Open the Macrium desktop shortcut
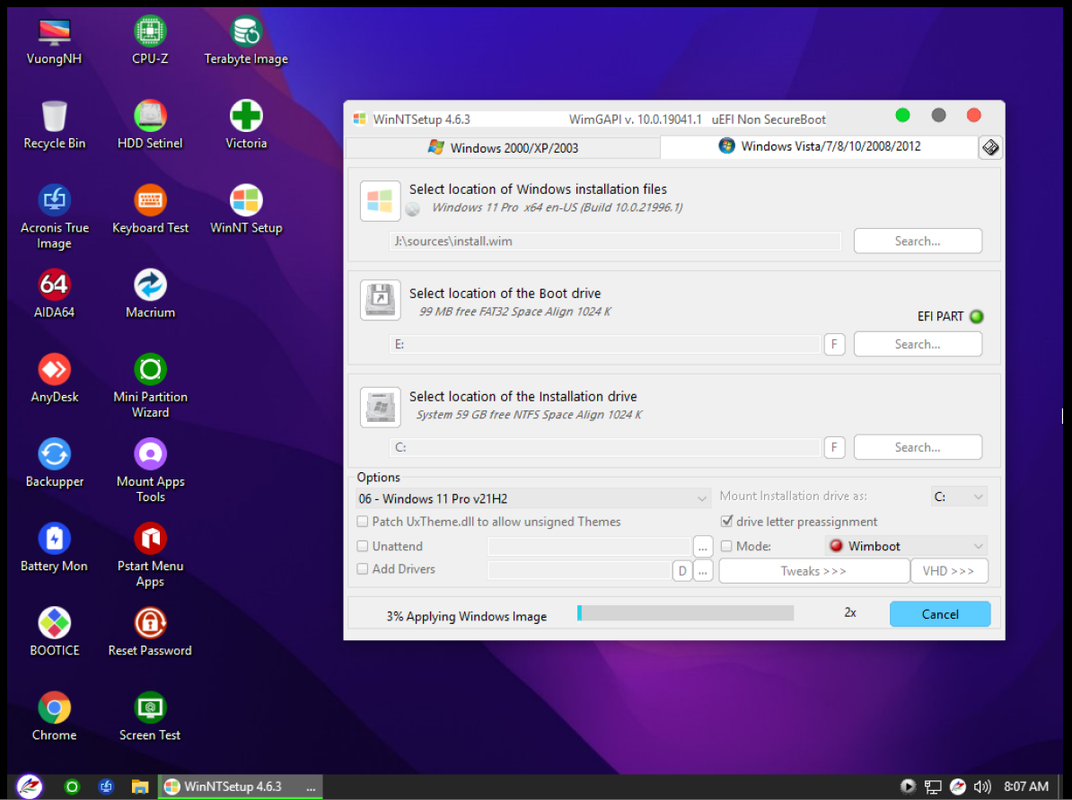 coord(150,294)
